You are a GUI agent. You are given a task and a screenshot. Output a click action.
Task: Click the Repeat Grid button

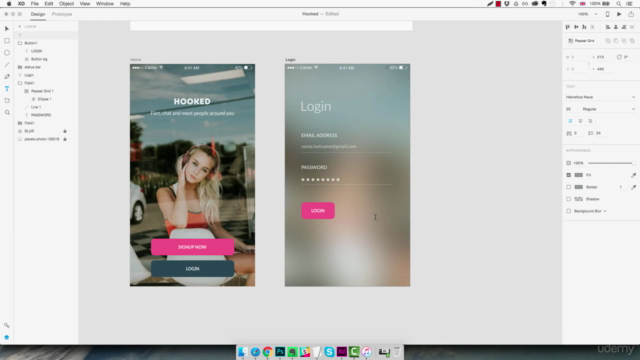(582, 41)
